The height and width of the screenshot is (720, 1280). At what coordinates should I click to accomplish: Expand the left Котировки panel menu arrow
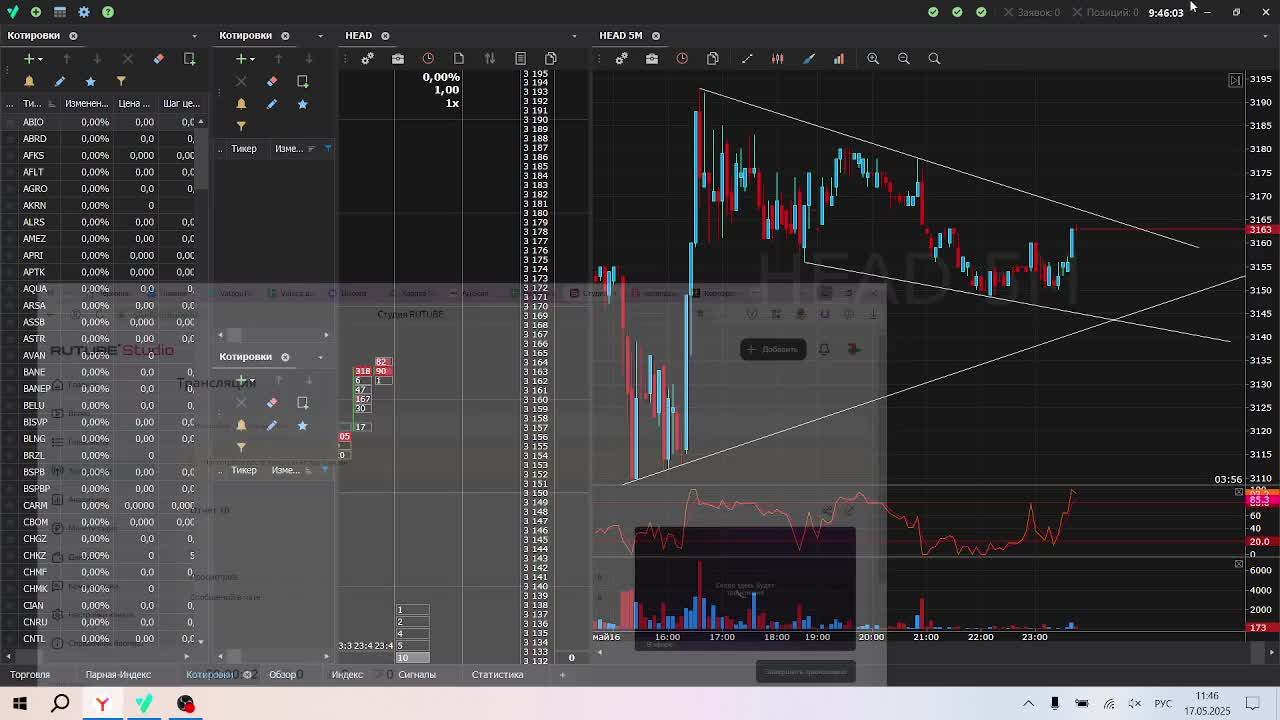pos(194,36)
